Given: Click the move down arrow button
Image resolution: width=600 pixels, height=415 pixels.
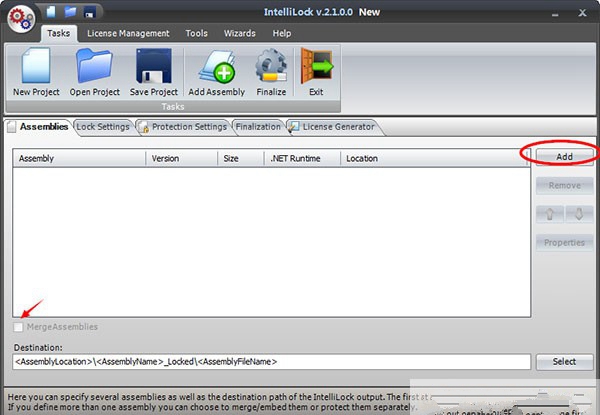Looking at the screenshot, I should [579, 214].
